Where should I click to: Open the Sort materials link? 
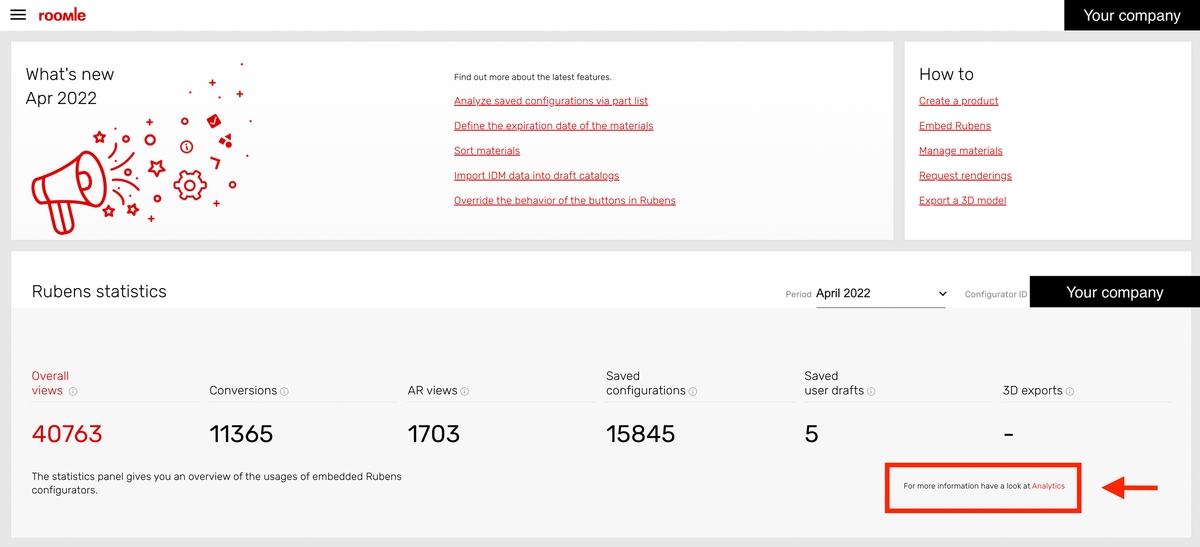coord(487,151)
